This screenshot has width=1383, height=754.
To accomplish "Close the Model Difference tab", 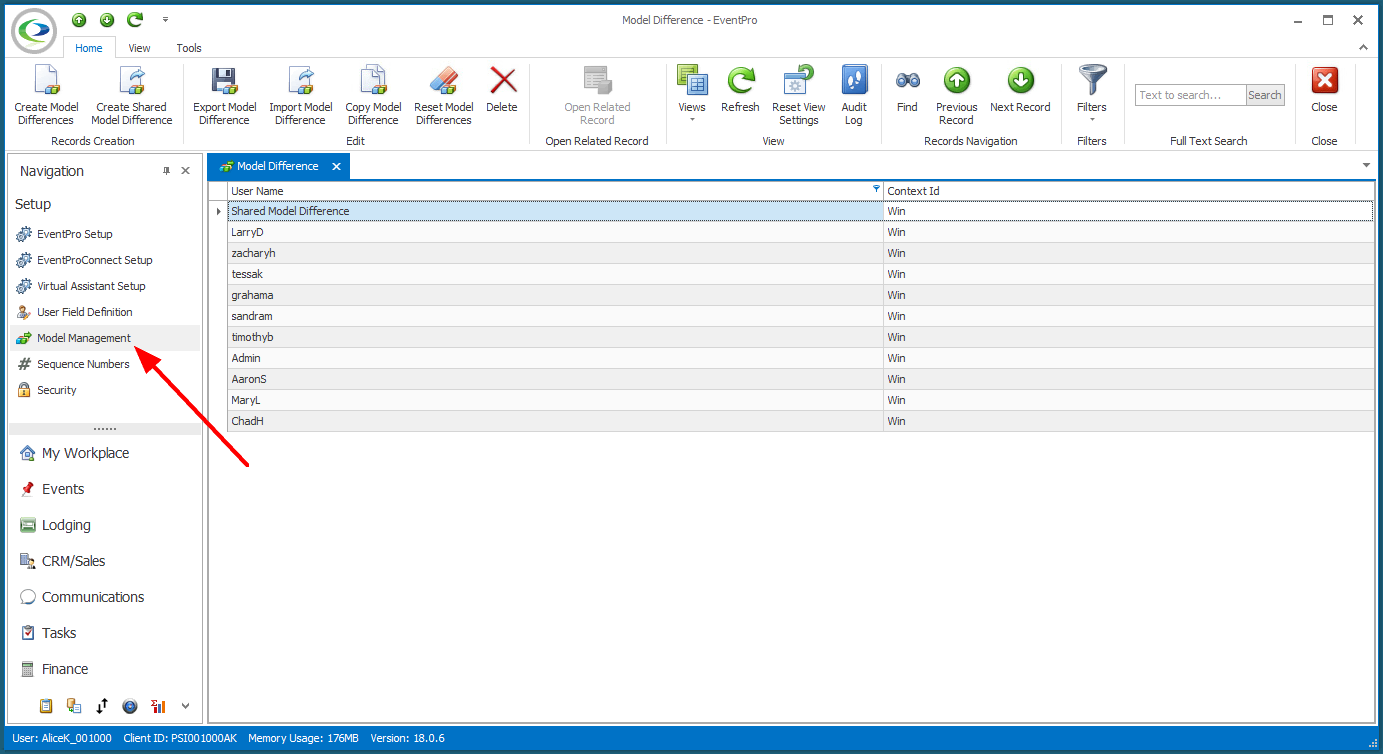I will (336, 167).
